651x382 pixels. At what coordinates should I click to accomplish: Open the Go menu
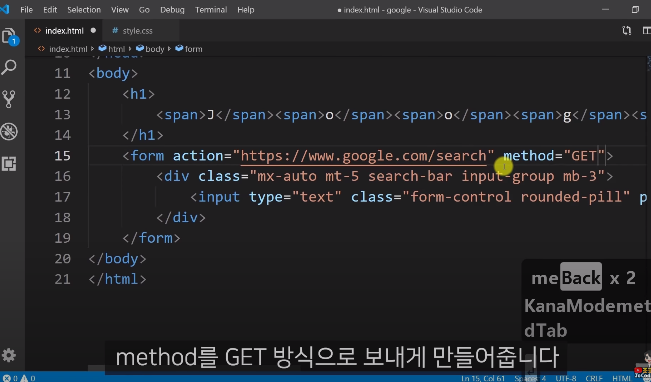(144, 10)
